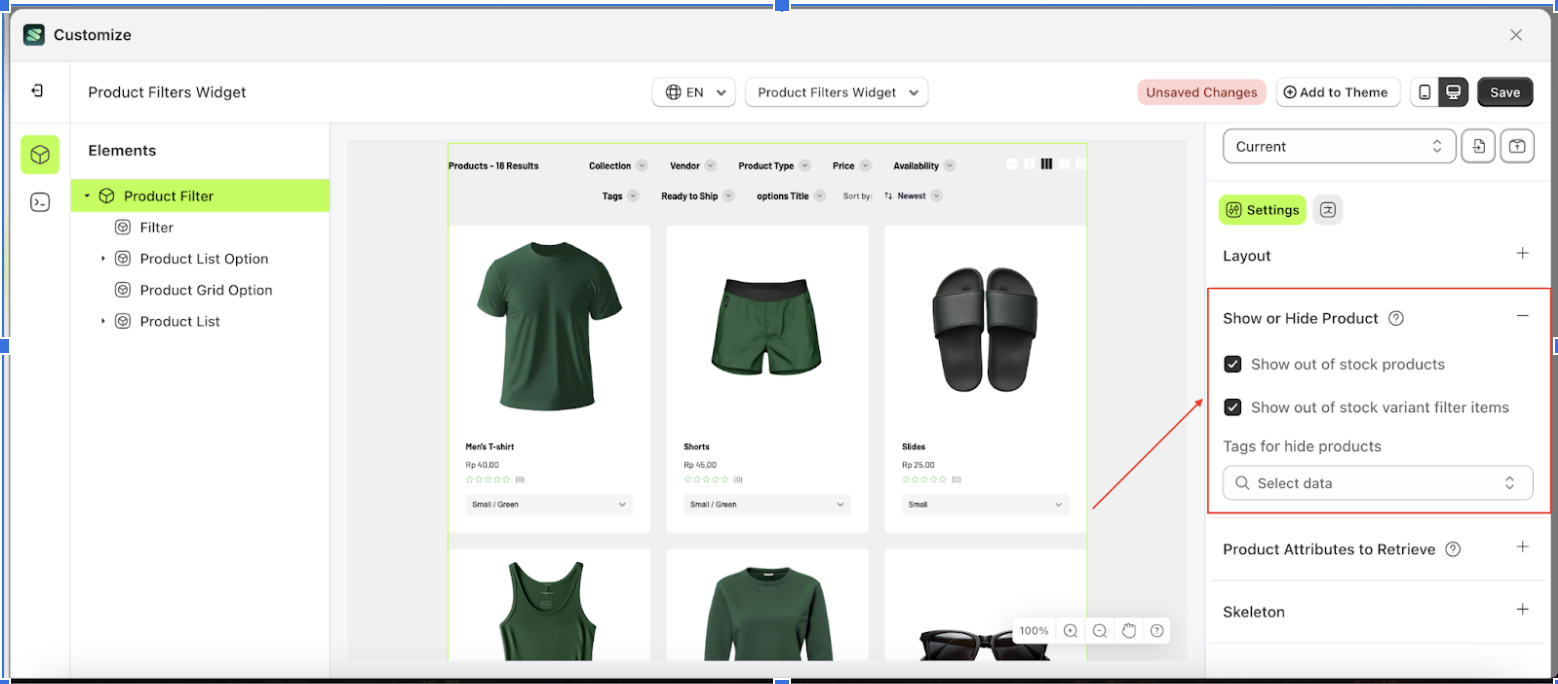Select the hand pan tool
Screen dimensions: 1558x684
tap(1128, 631)
